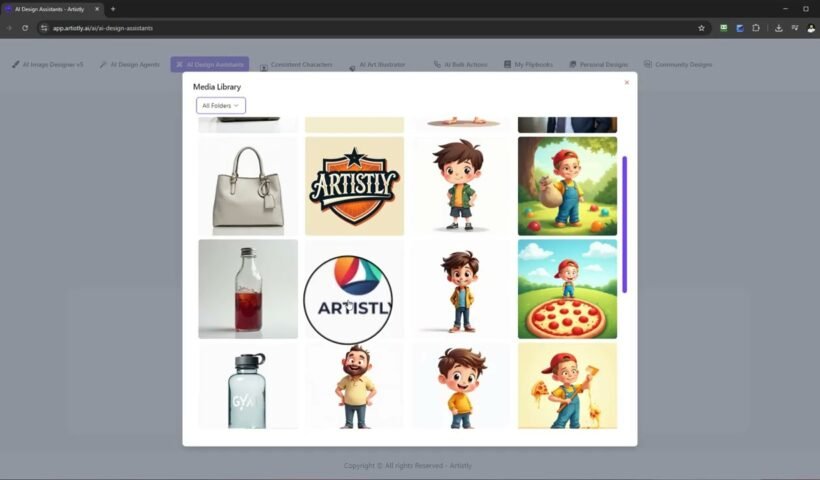Open the browser extensions puzzle icon
Screen dimensions: 820x480
point(756,28)
